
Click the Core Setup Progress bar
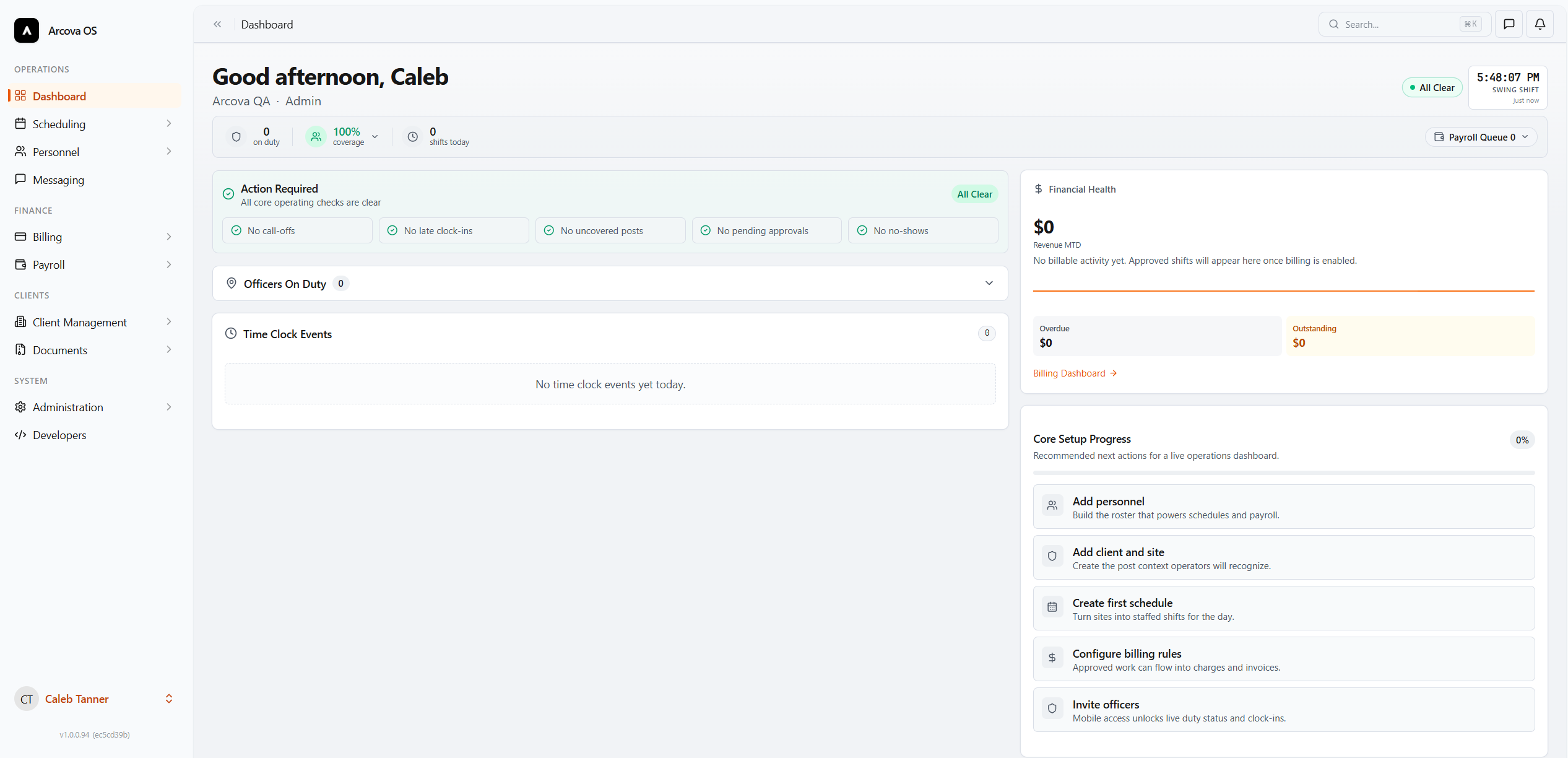point(1284,473)
